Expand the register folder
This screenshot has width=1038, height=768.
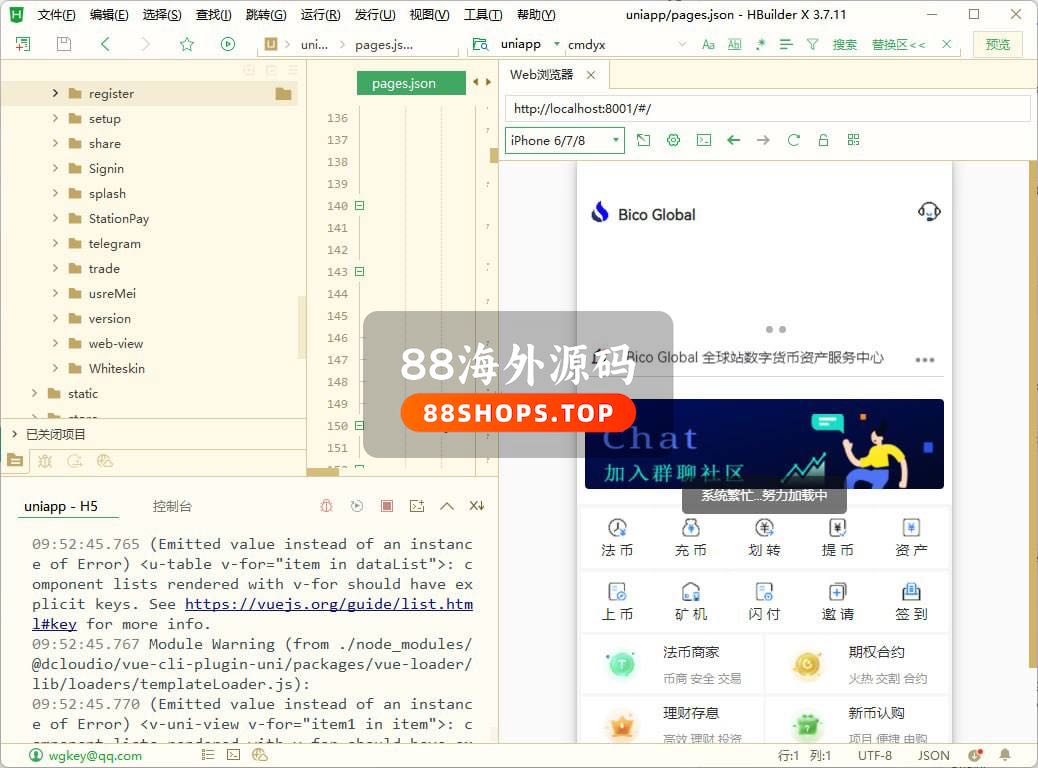[56, 93]
